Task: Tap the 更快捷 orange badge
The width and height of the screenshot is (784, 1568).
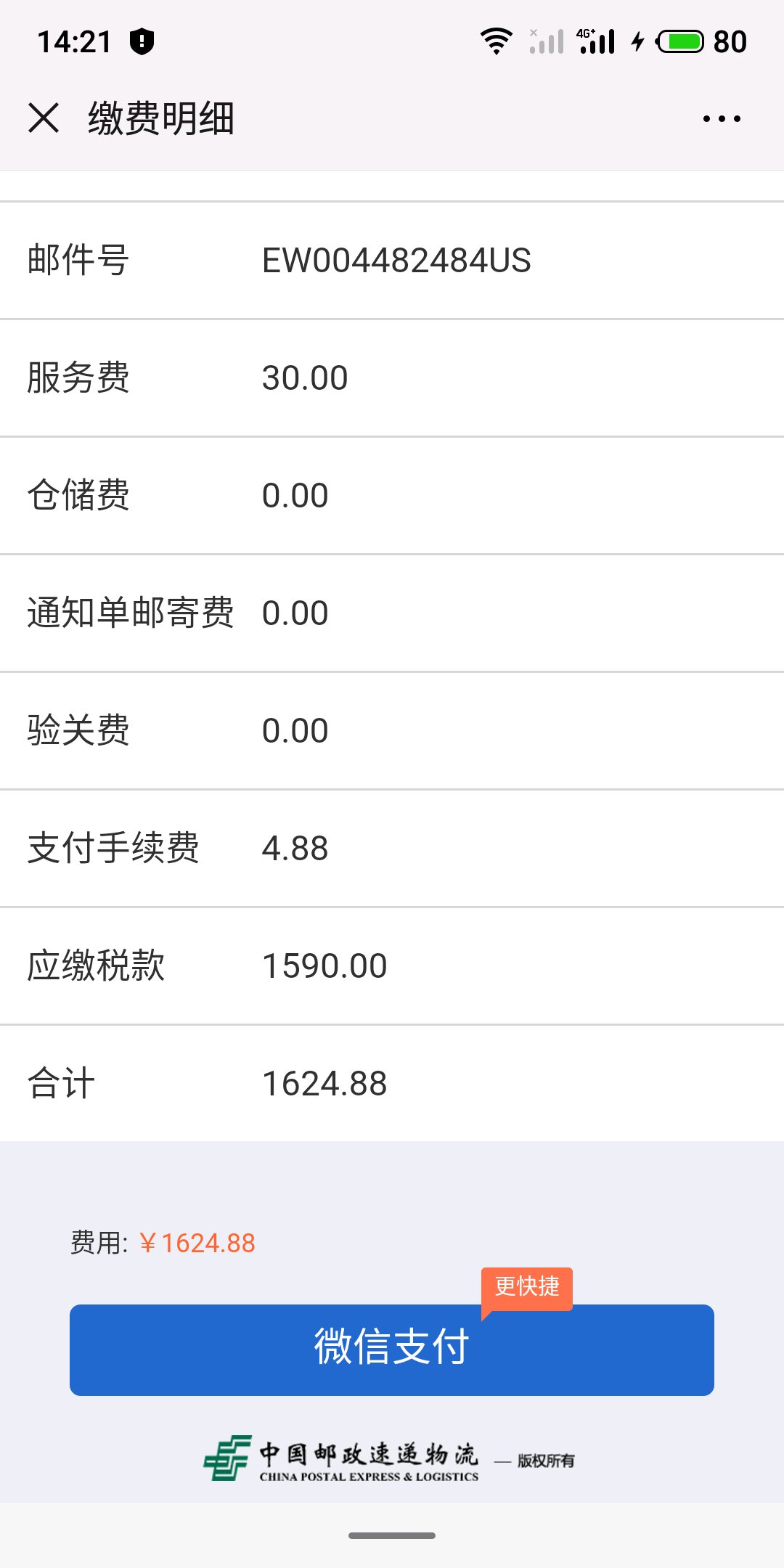Action: [527, 1286]
